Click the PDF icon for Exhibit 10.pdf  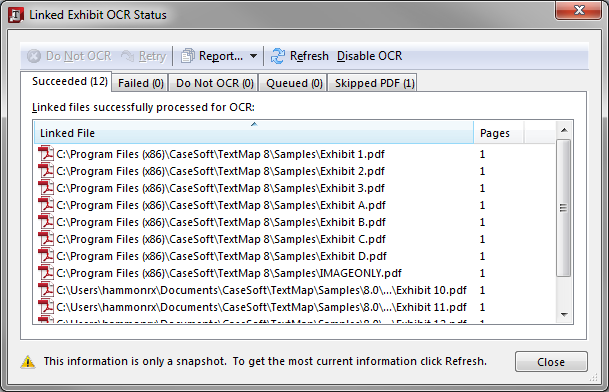coord(46,290)
